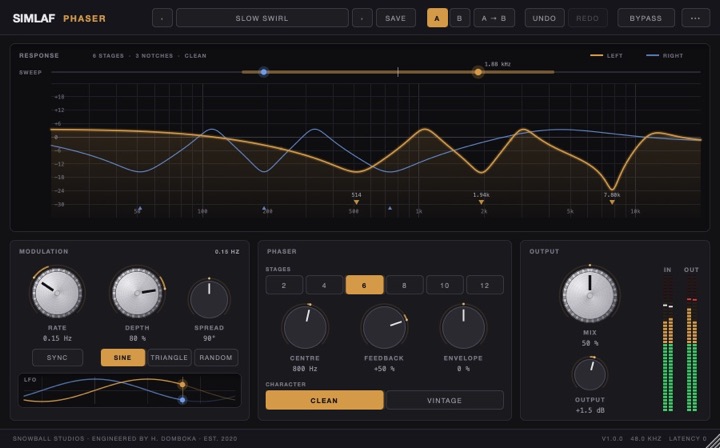Click the +1.5 dB output value

tap(590, 410)
